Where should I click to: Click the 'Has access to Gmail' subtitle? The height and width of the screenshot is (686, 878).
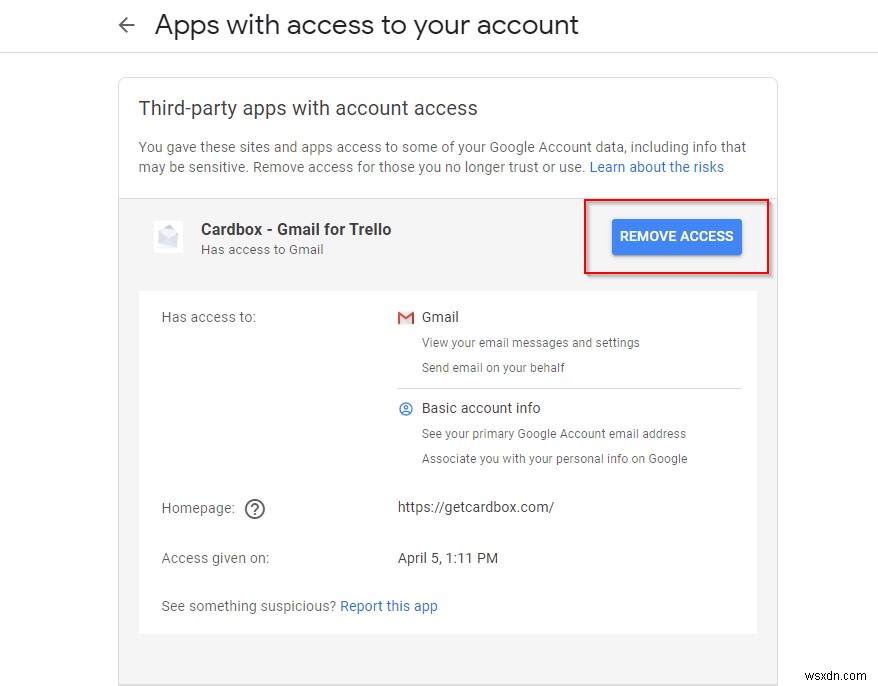click(x=262, y=250)
